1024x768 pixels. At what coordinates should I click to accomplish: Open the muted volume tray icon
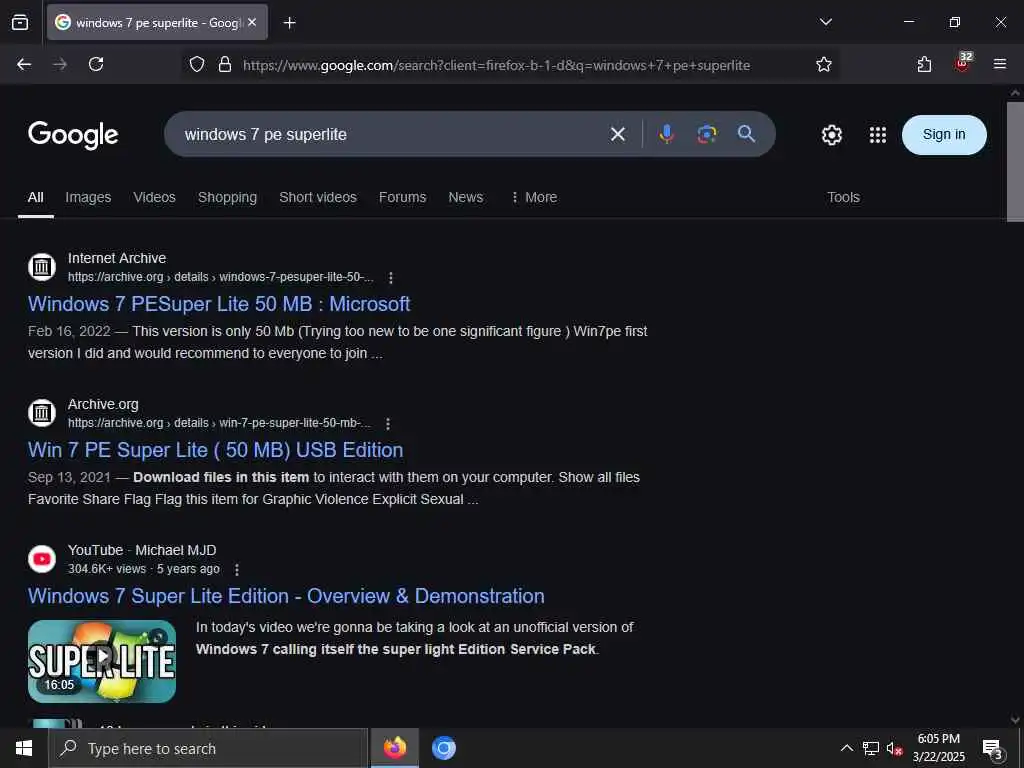(894, 748)
